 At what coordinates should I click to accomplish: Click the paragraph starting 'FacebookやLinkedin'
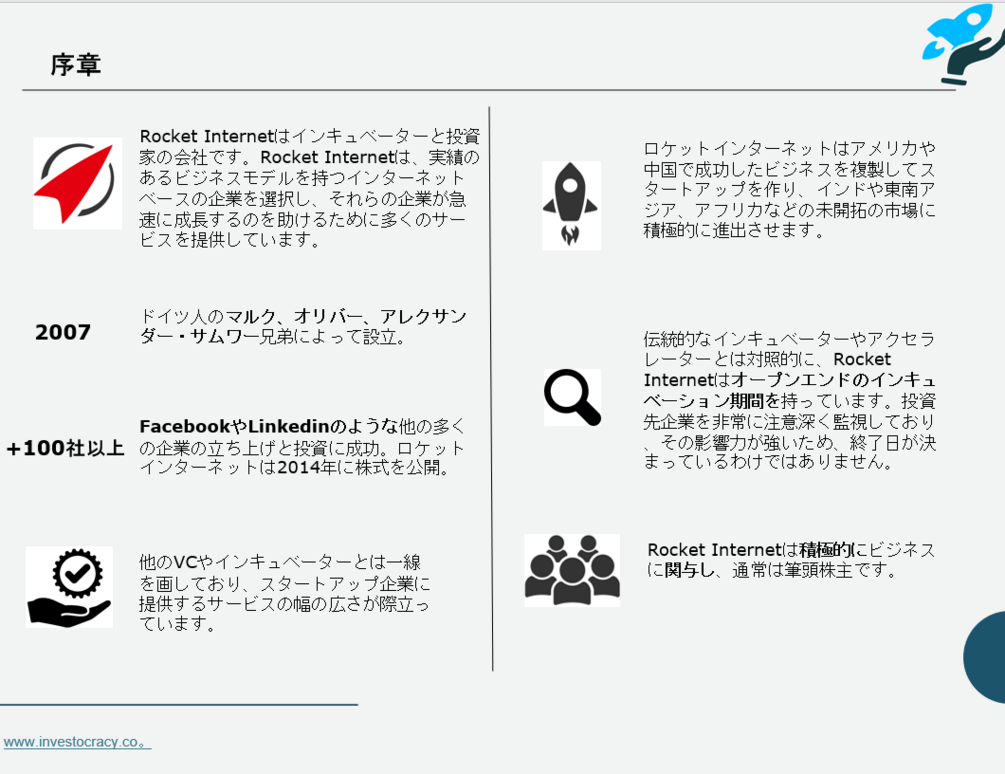click(302, 447)
